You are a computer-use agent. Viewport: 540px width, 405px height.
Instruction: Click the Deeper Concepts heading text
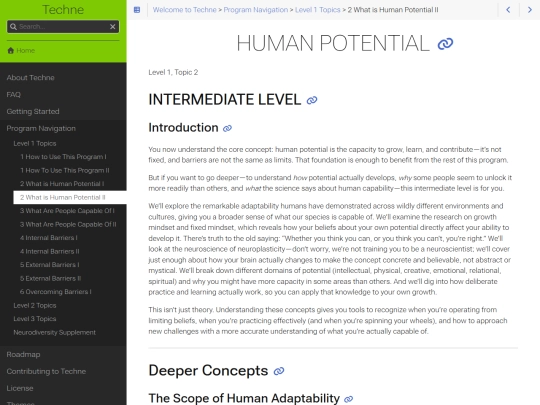(x=208, y=371)
